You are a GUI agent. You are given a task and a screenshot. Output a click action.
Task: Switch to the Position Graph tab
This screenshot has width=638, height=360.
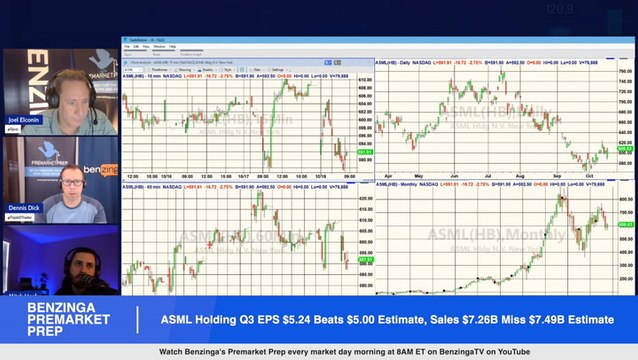click(191, 54)
